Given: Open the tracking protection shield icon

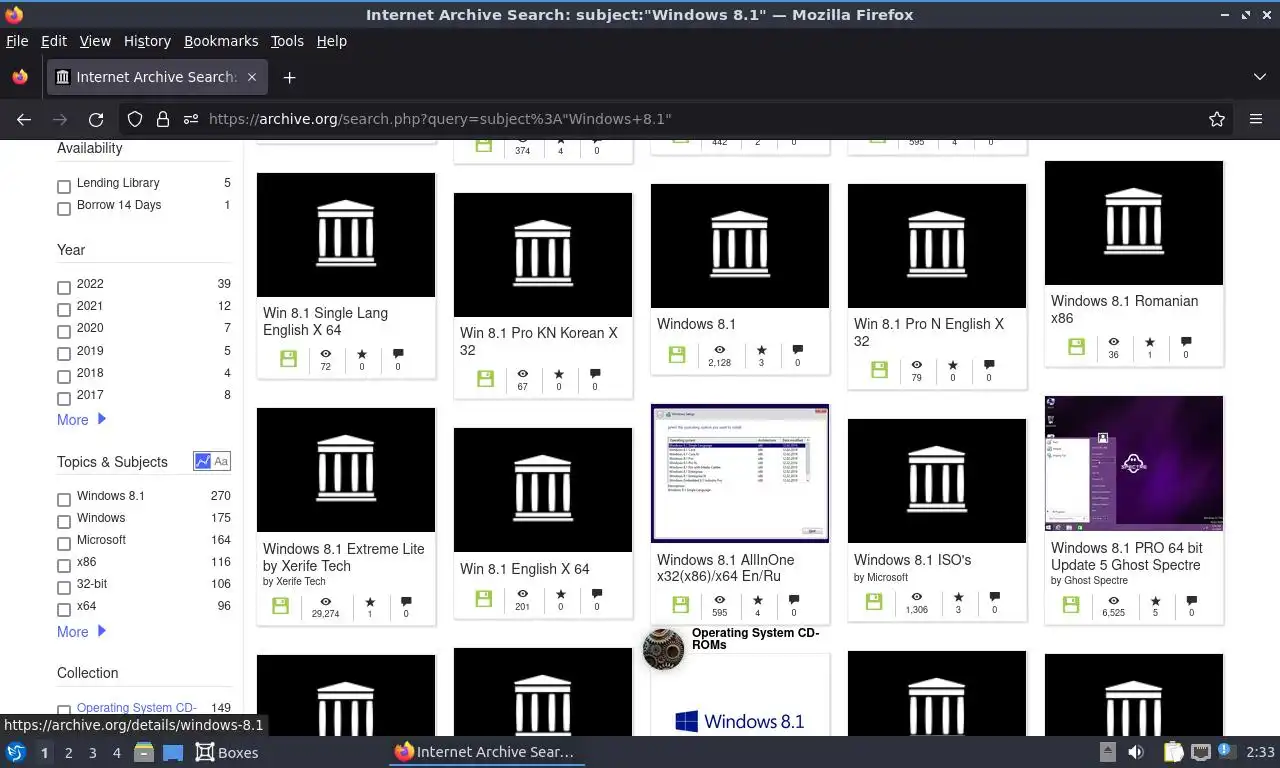Looking at the screenshot, I should point(135,119).
